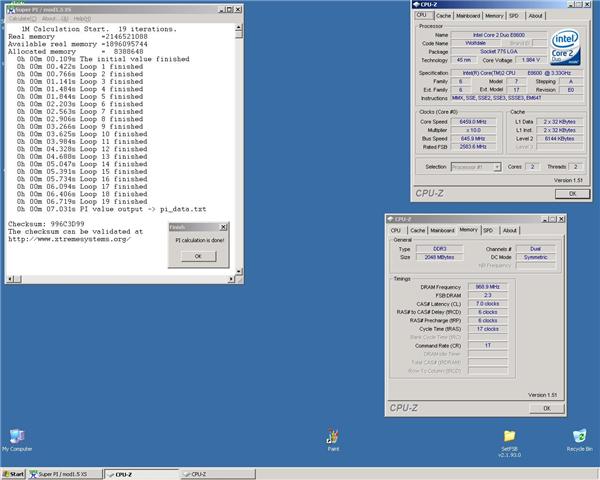Click the top CPU-Z window title icon
600x480 pixels.
pos(416,5)
